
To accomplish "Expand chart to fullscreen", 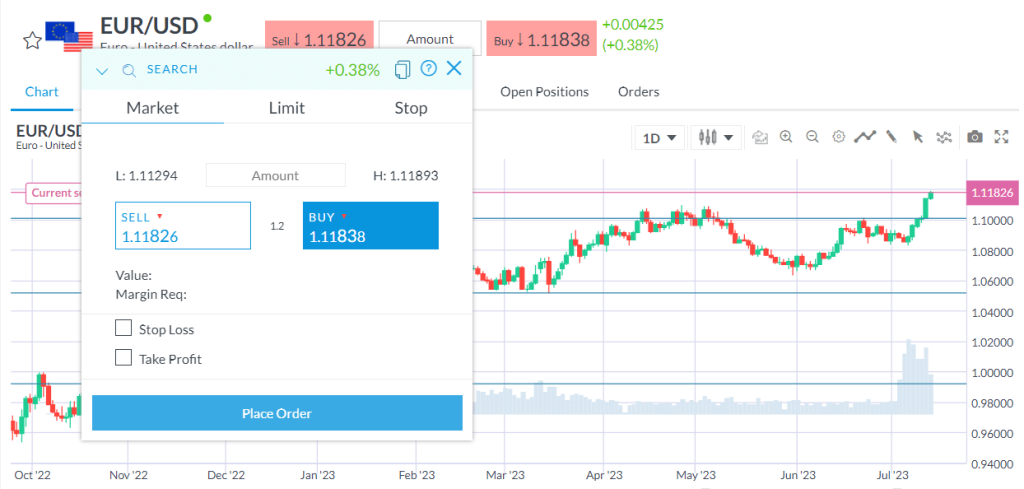I will point(1000,137).
